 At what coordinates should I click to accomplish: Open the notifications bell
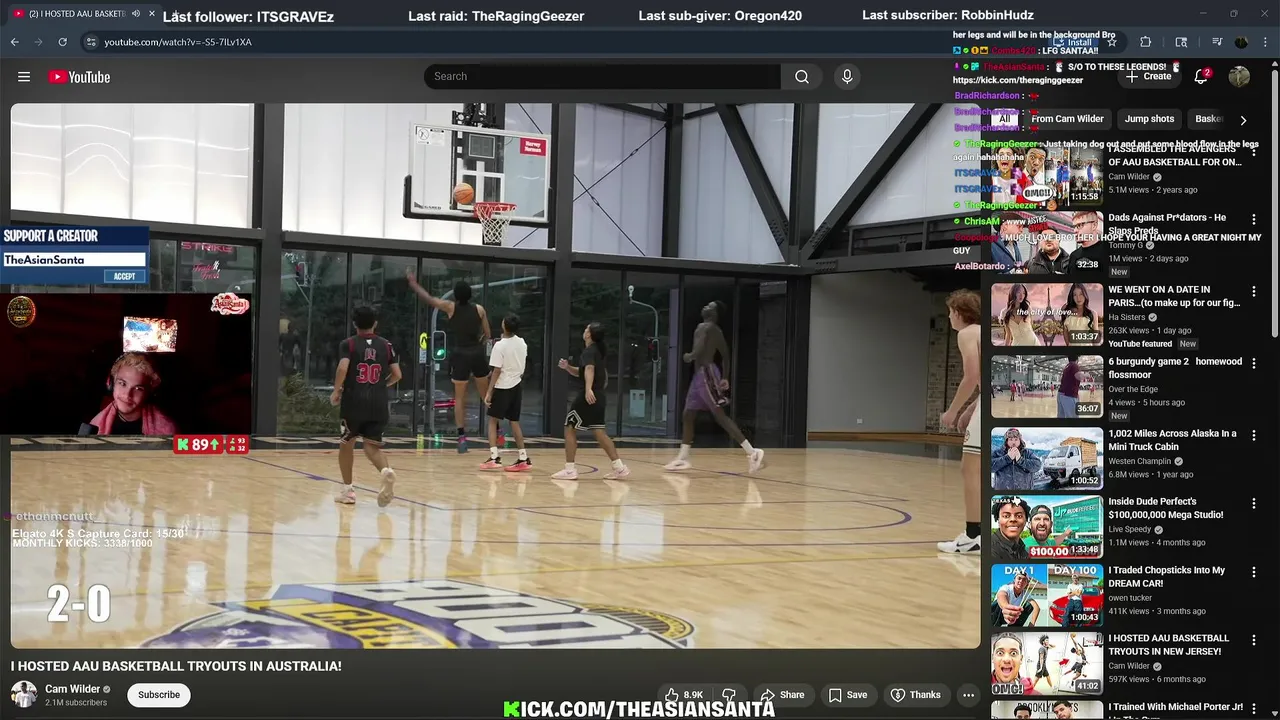(1201, 77)
